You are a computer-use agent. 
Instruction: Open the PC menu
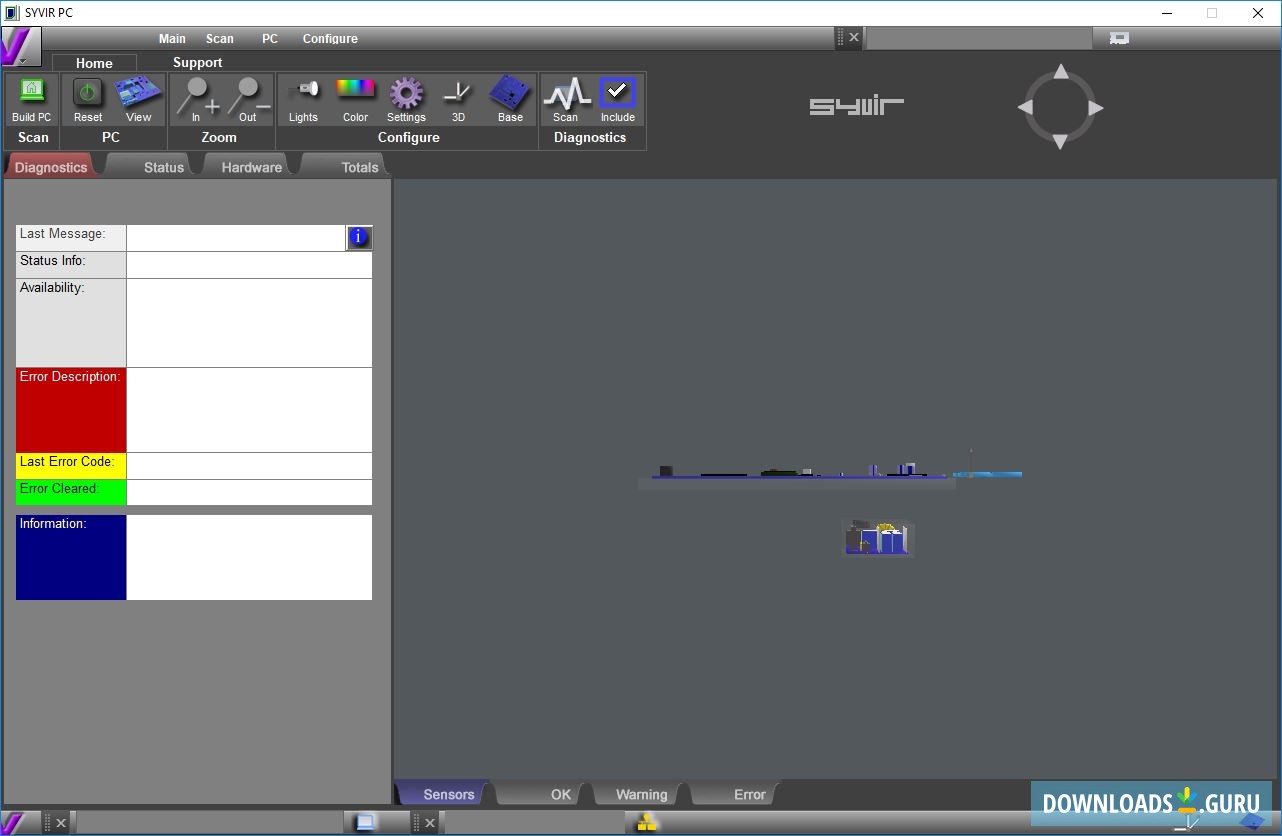coord(270,39)
